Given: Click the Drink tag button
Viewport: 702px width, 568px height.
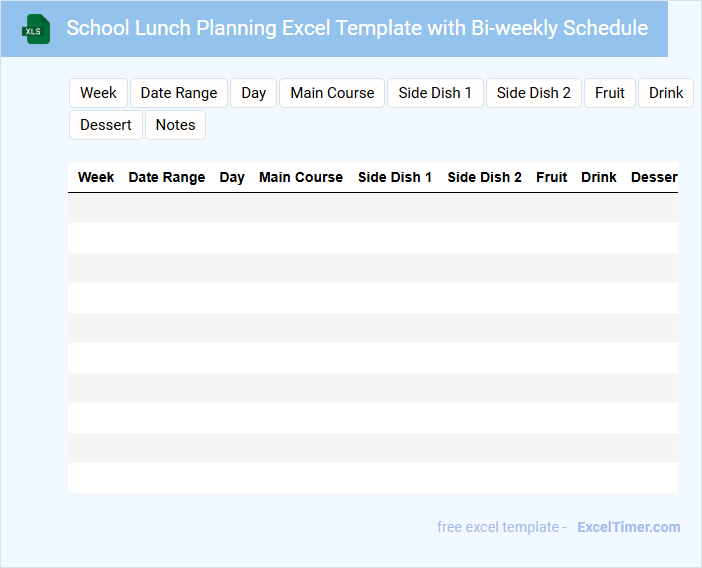Looking at the screenshot, I should [x=666, y=93].
